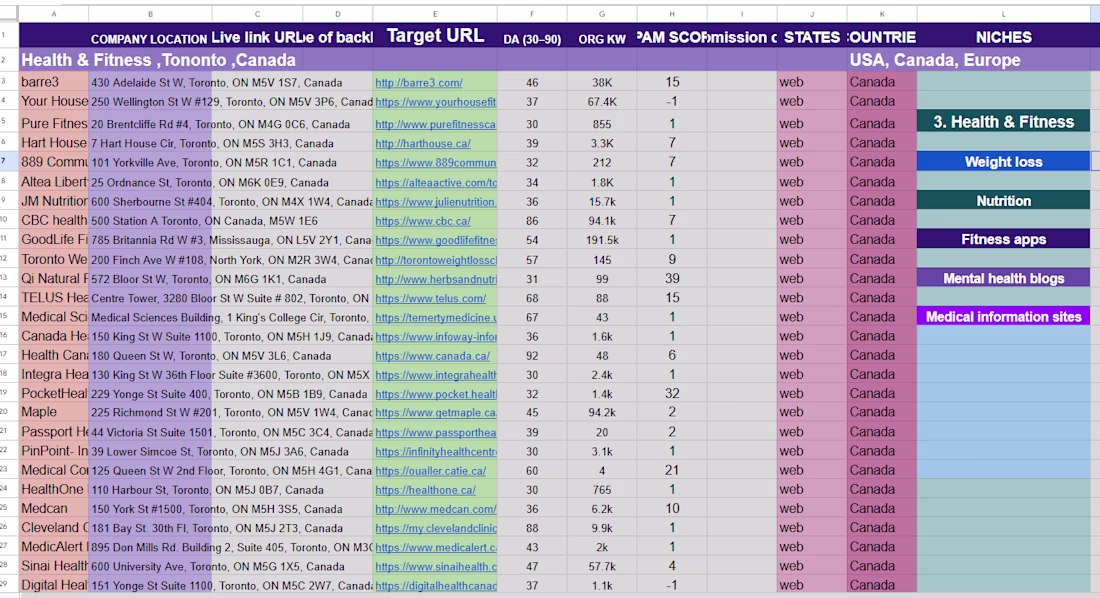
Task: Open the oualler.catie.ca link
Action: tap(431, 471)
